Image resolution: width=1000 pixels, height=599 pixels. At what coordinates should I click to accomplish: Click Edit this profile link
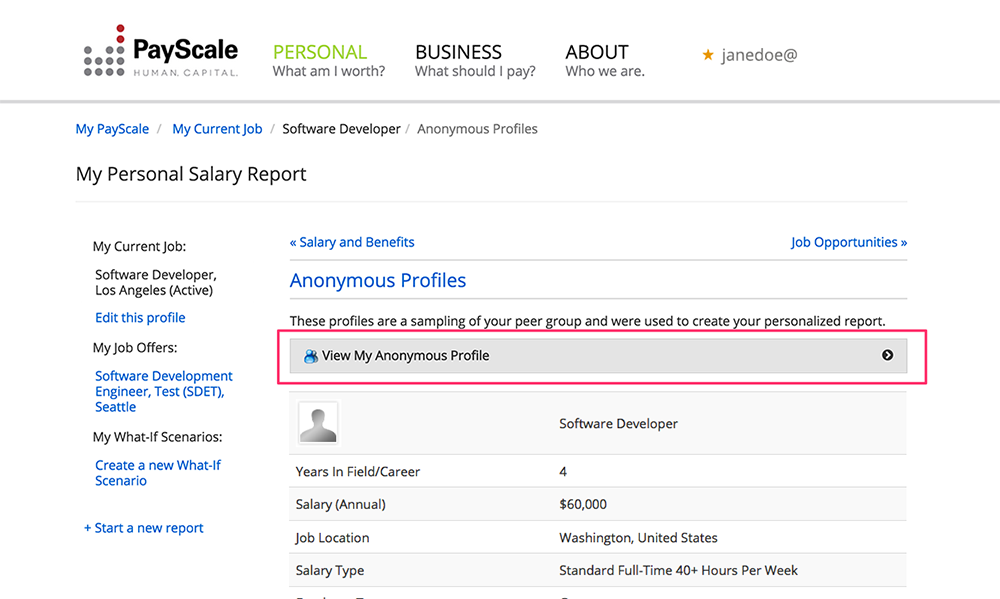(140, 318)
